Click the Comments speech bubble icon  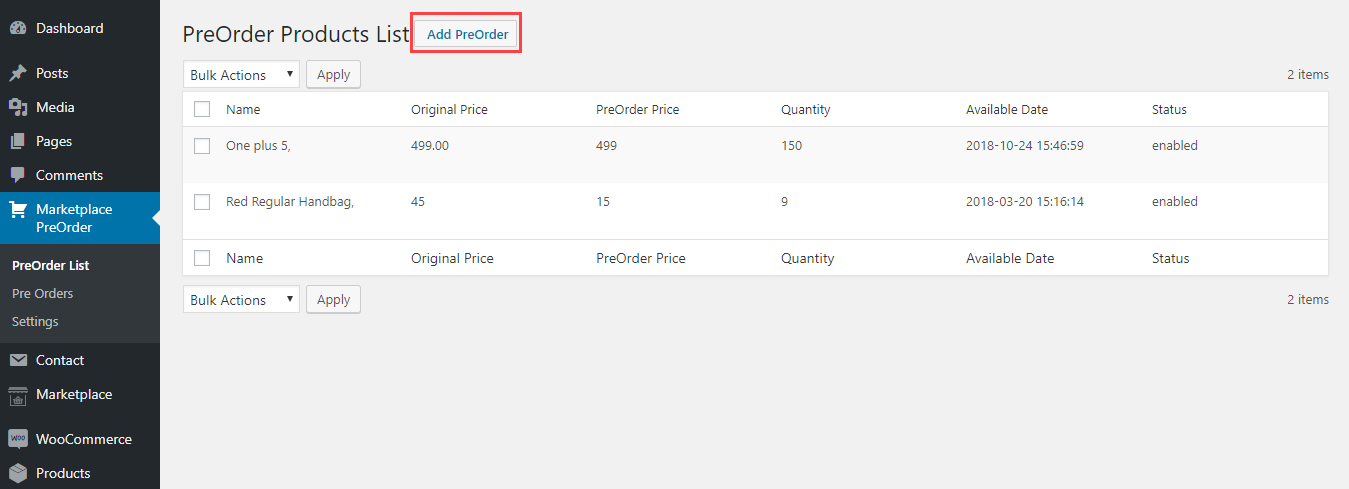tap(18, 176)
